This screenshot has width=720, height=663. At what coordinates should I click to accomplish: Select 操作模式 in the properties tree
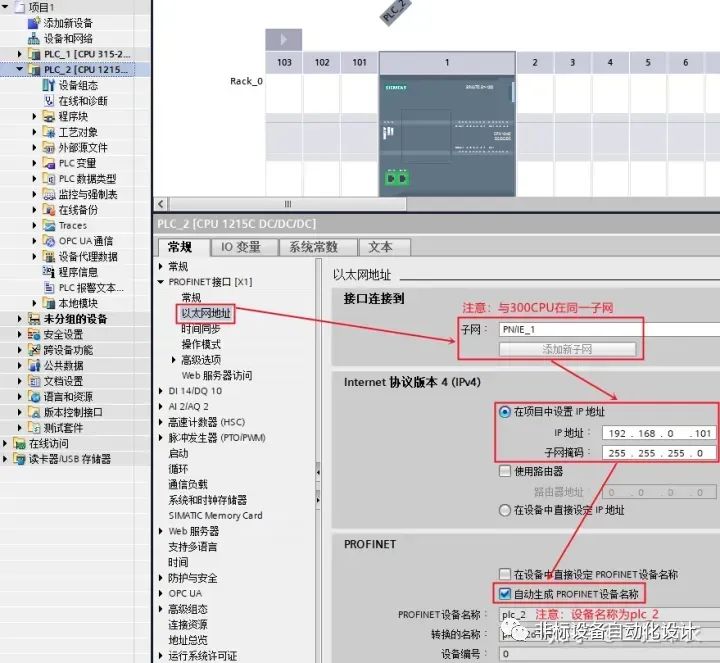pos(201,344)
